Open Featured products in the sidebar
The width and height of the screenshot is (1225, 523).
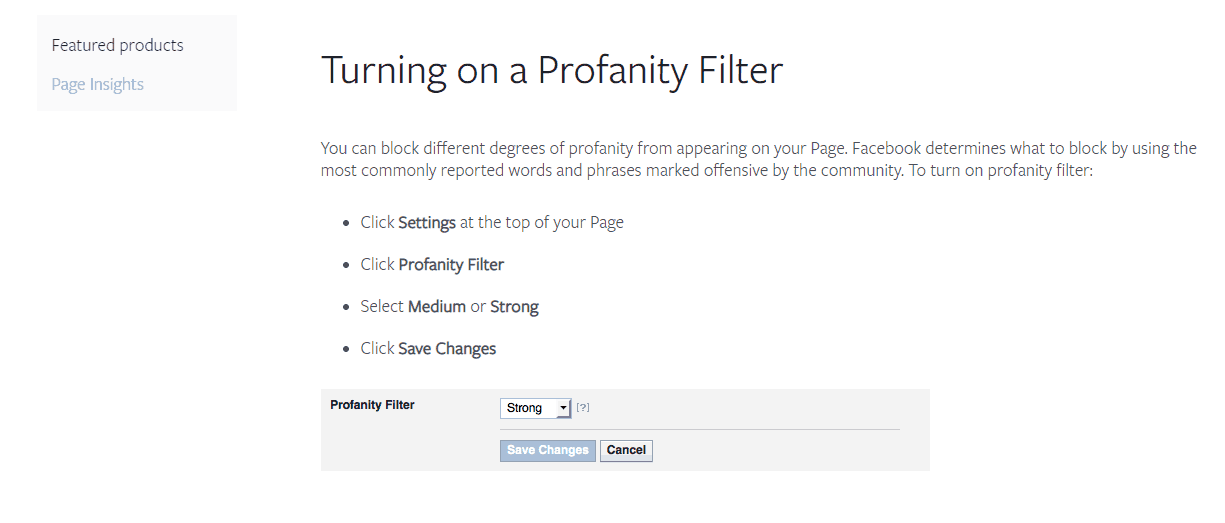coord(118,45)
